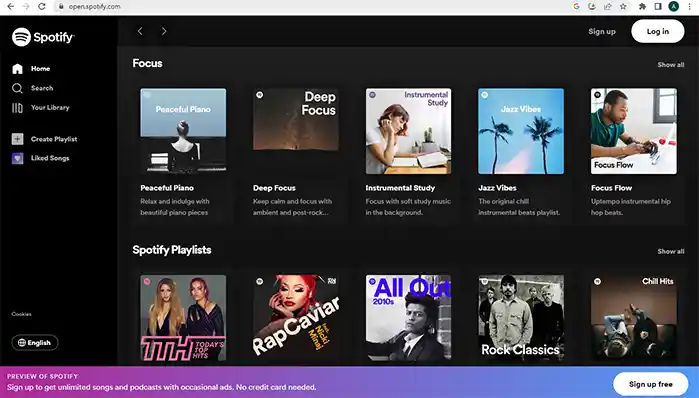
Task: Click the Peaceful Piano title text
Action: 167,188
